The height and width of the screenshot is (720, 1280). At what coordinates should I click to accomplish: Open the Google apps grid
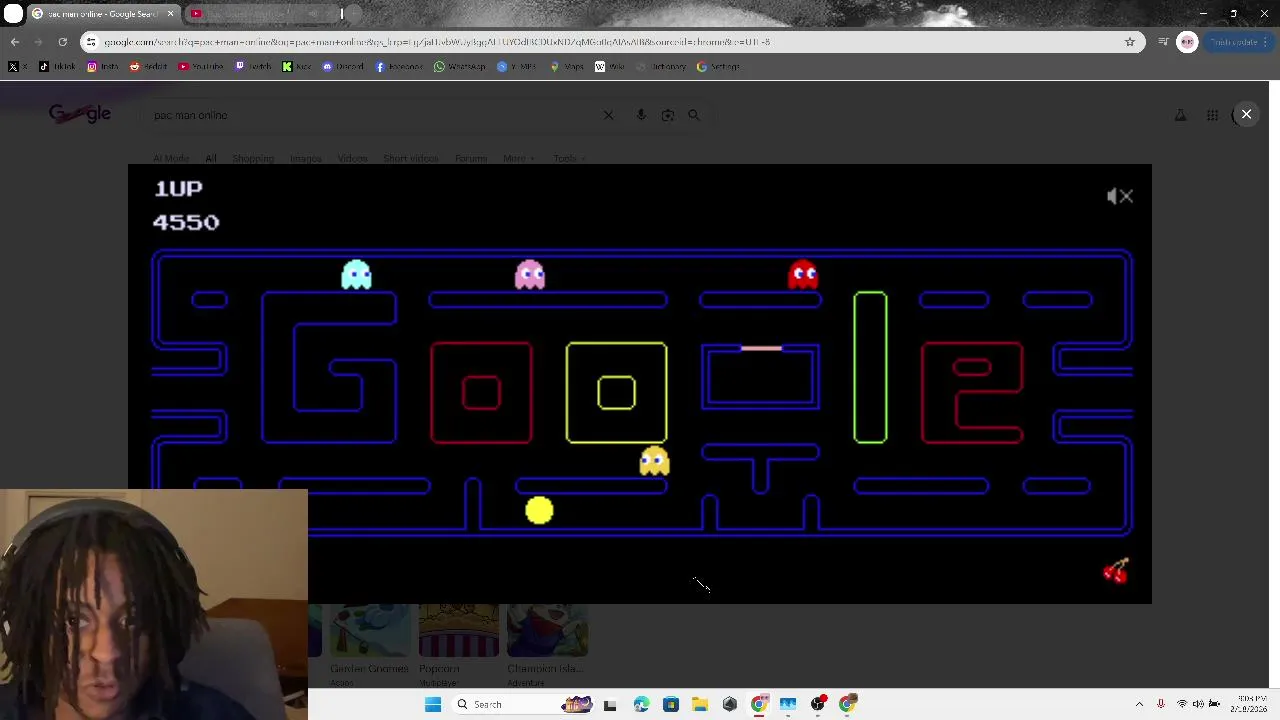[x=1212, y=115]
